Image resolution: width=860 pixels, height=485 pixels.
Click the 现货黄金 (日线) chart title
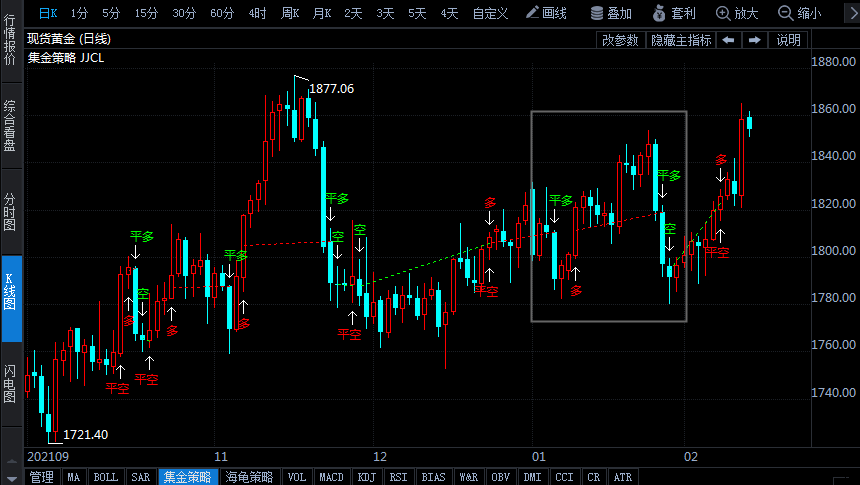(69, 38)
